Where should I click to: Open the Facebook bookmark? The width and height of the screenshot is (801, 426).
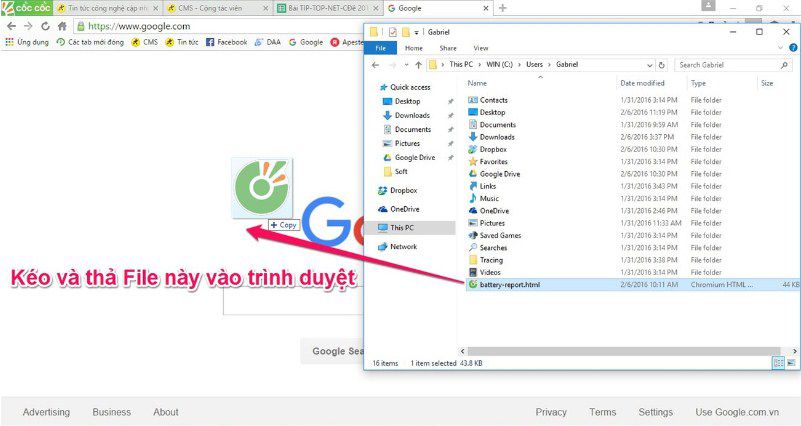pyautogui.click(x=226, y=43)
